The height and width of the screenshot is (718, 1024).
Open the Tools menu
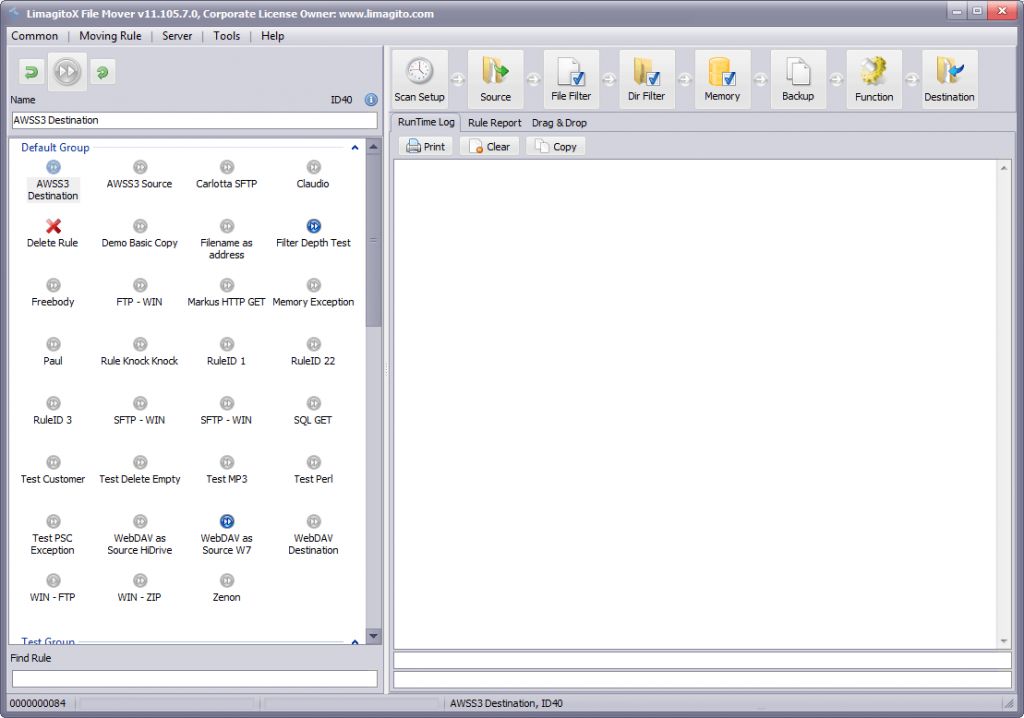pyautogui.click(x=226, y=36)
